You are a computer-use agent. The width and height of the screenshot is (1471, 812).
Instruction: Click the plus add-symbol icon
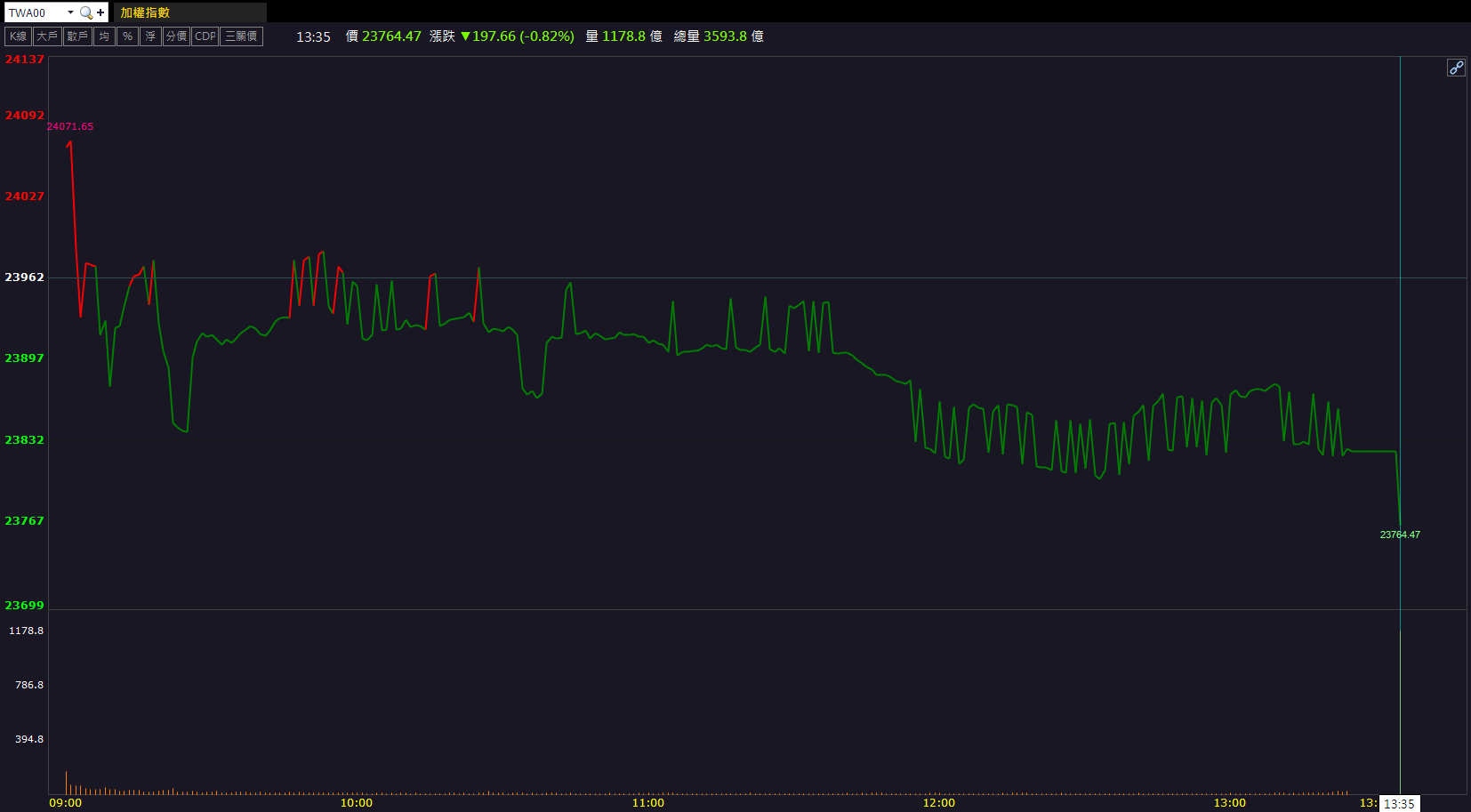coord(100,12)
